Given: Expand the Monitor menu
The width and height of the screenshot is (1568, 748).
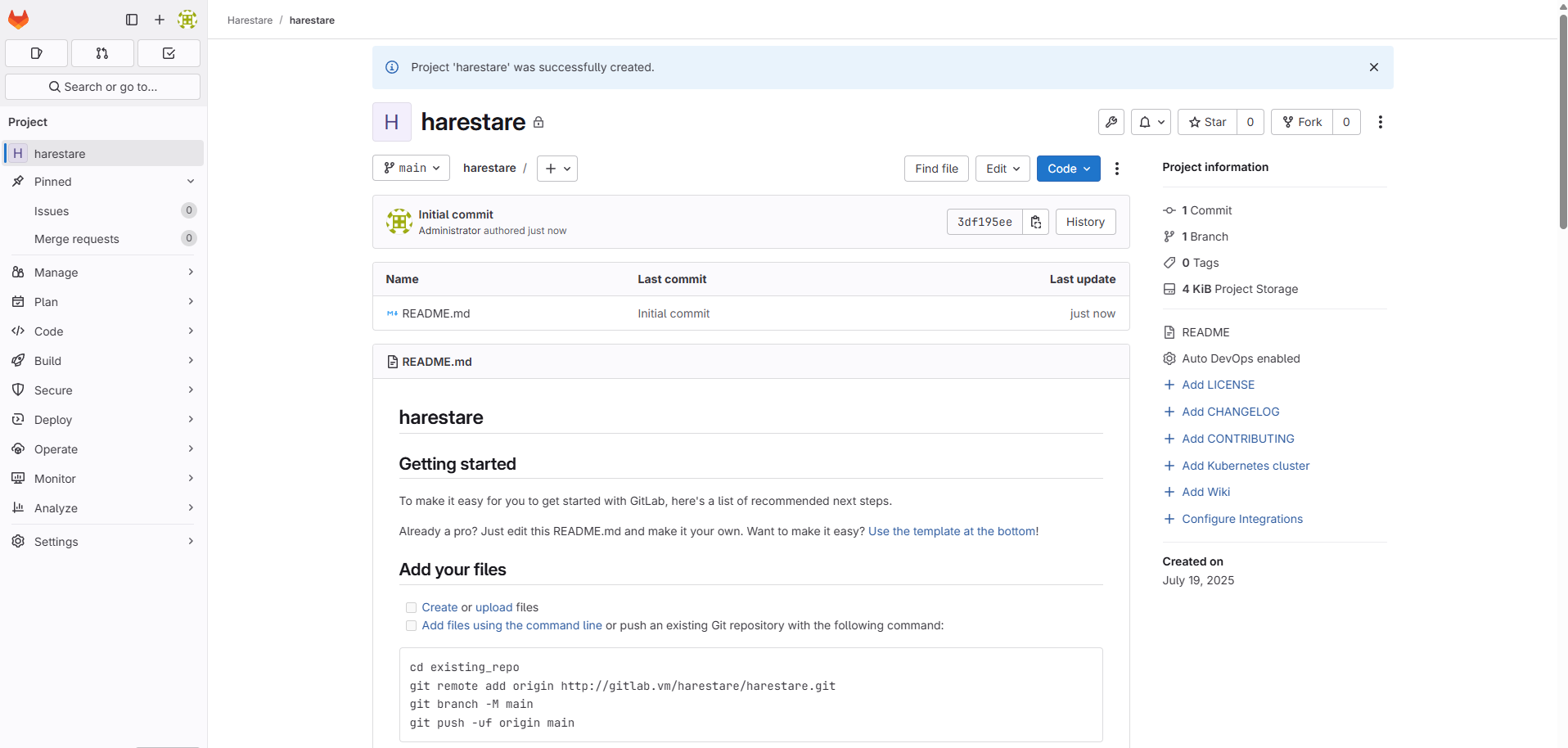Looking at the screenshot, I should click(104, 479).
